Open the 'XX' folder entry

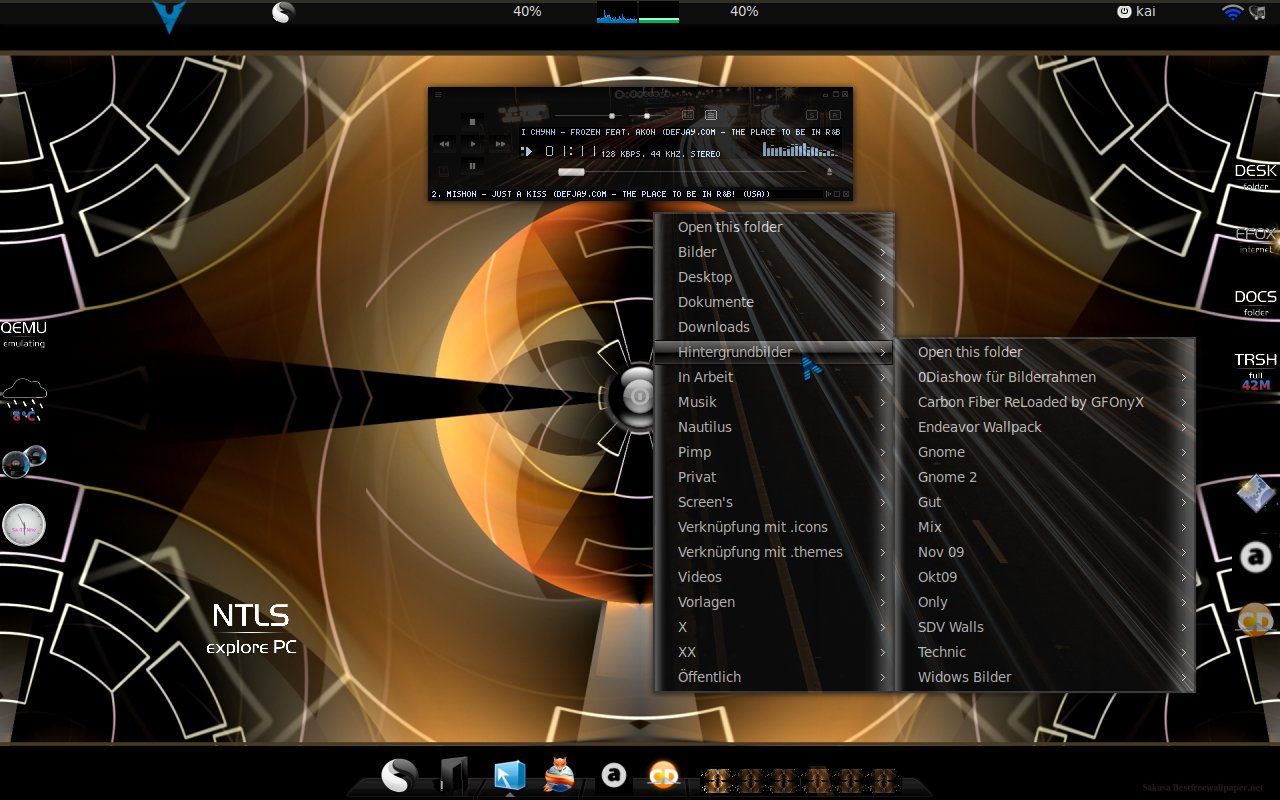click(x=774, y=652)
